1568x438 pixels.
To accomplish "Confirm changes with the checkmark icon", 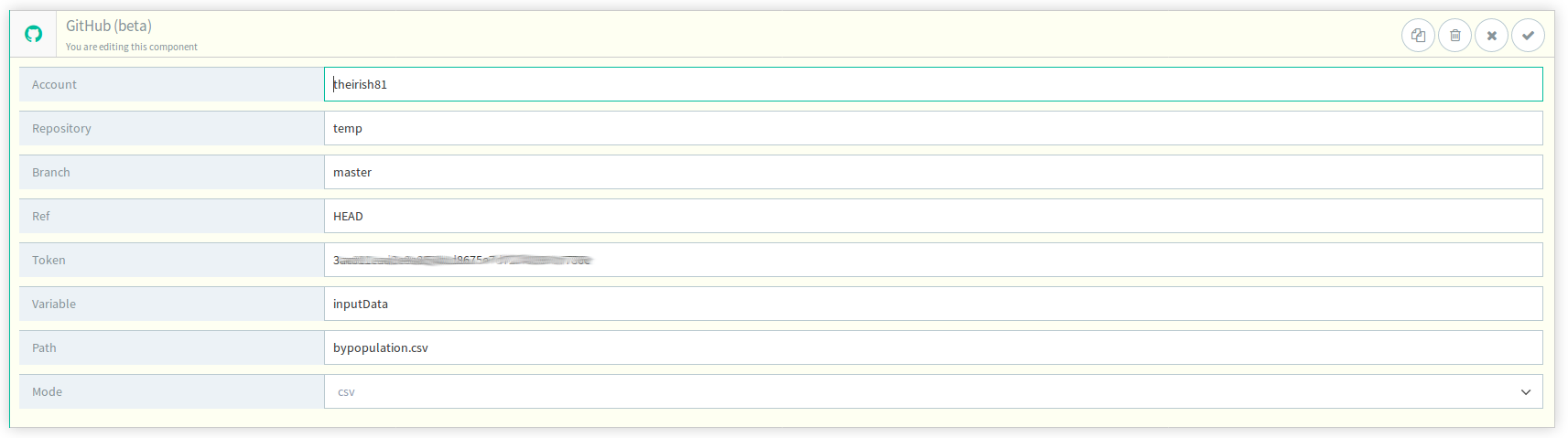I will (x=1528, y=36).
